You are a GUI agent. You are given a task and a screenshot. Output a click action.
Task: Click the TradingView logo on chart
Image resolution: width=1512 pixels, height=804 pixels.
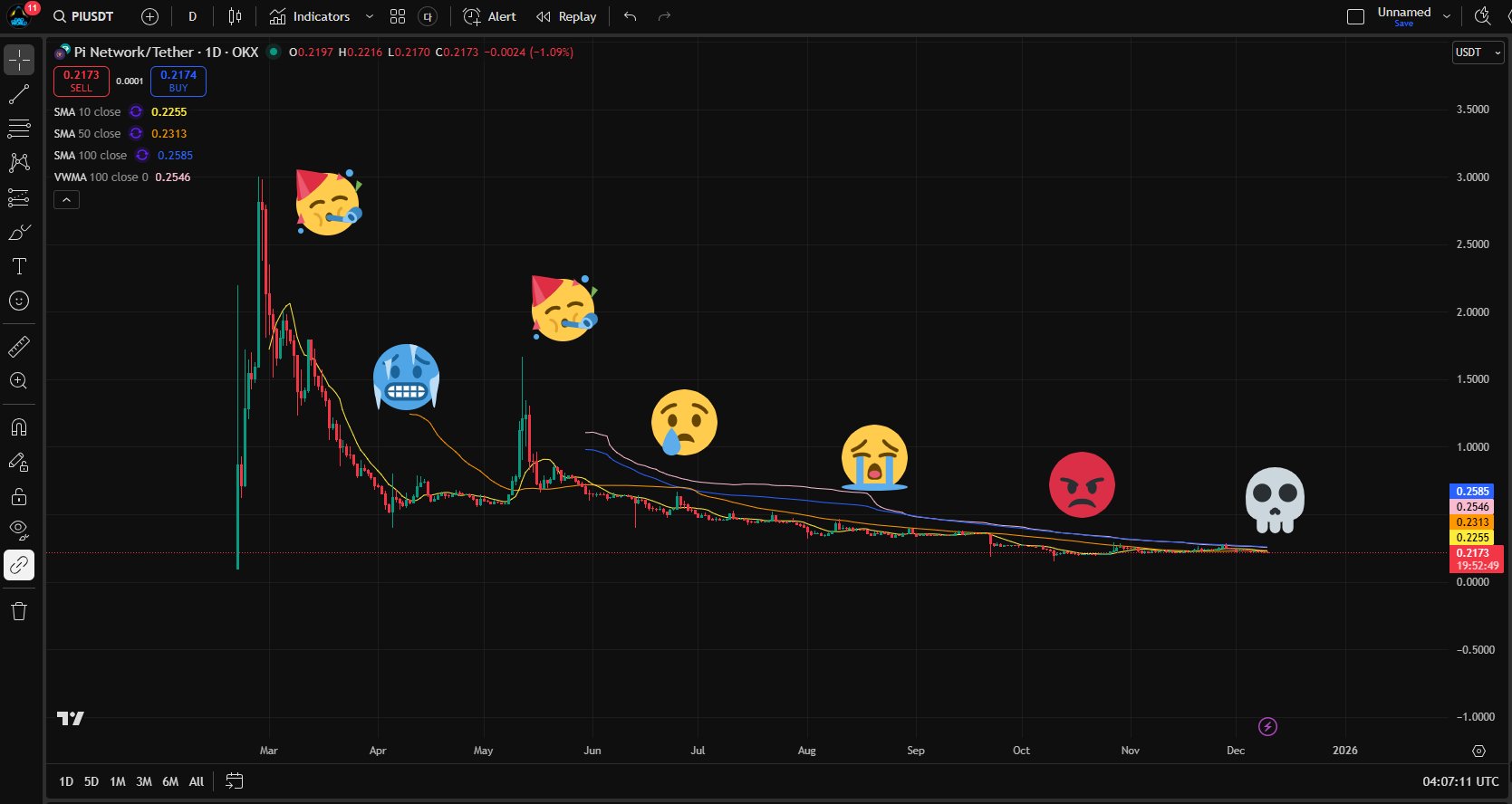pyautogui.click(x=71, y=718)
